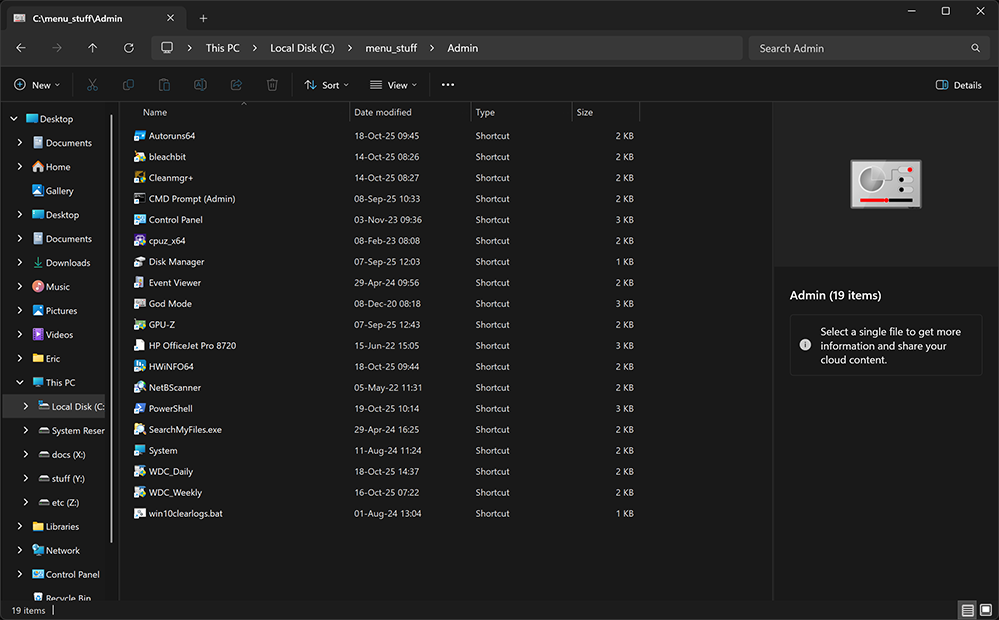
Task: Open the God Mode shortcut icon
Action: (140, 304)
